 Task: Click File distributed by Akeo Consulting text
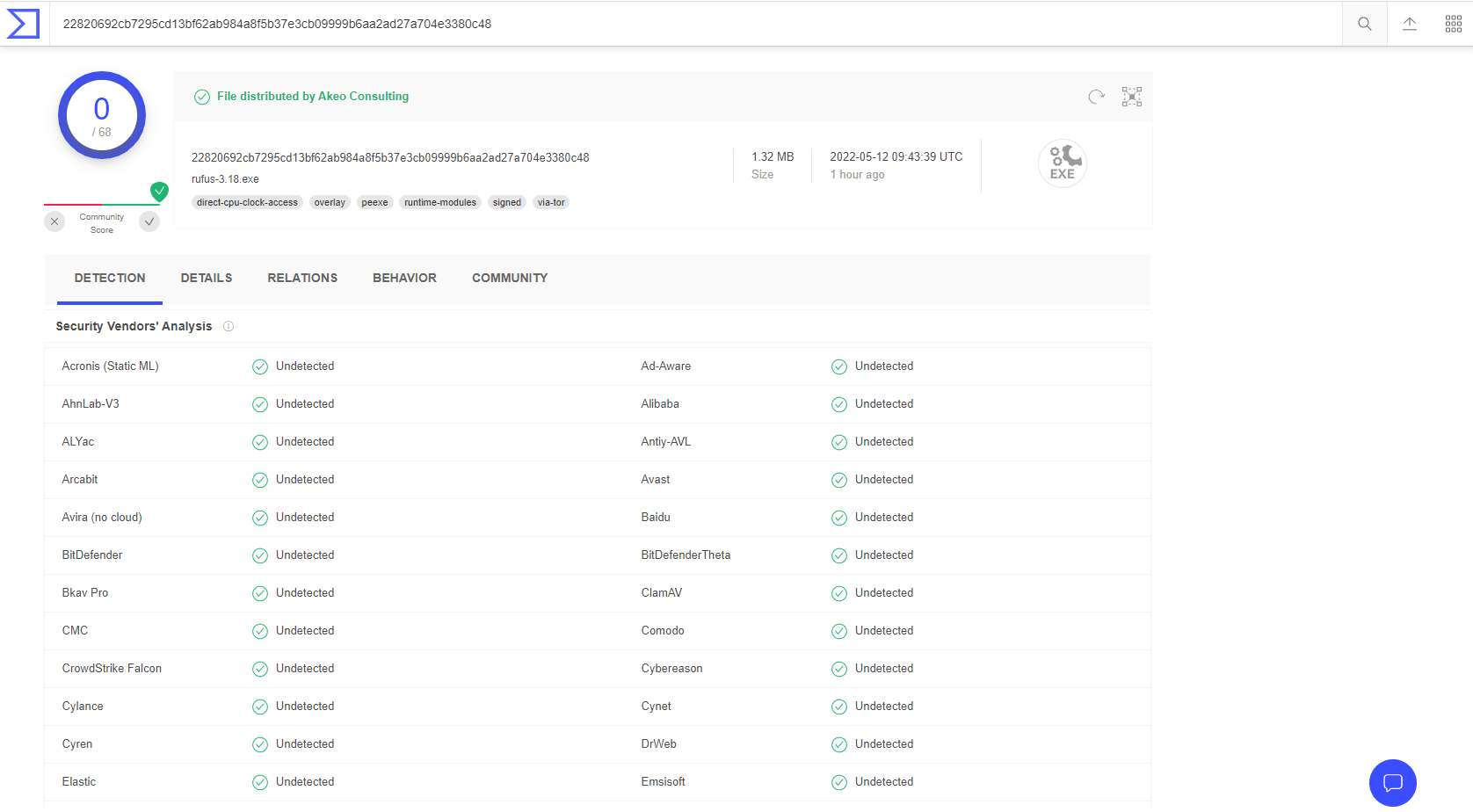tap(313, 97)
